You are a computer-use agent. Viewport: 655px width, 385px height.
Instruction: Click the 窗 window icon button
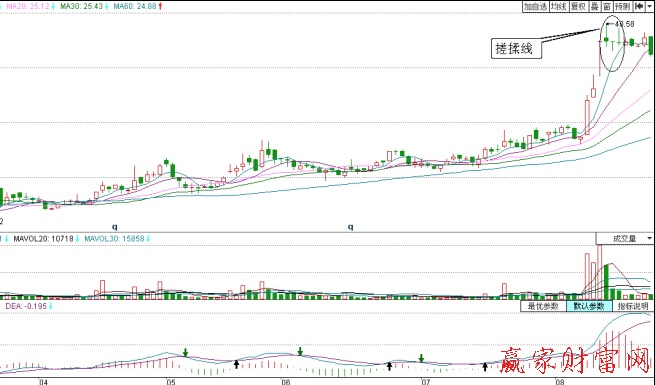(x=607, y=6)
